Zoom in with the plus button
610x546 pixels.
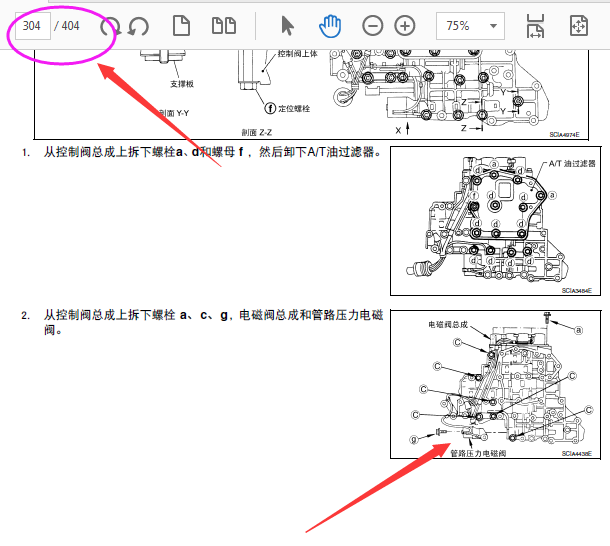405,26
